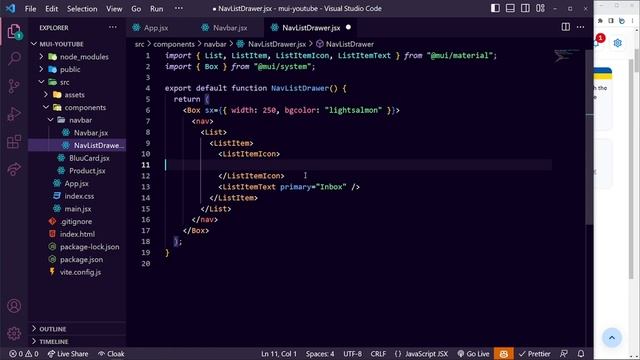
Task: Click the browser scroll-to-top arrow button
Action: tap(611, 338)
